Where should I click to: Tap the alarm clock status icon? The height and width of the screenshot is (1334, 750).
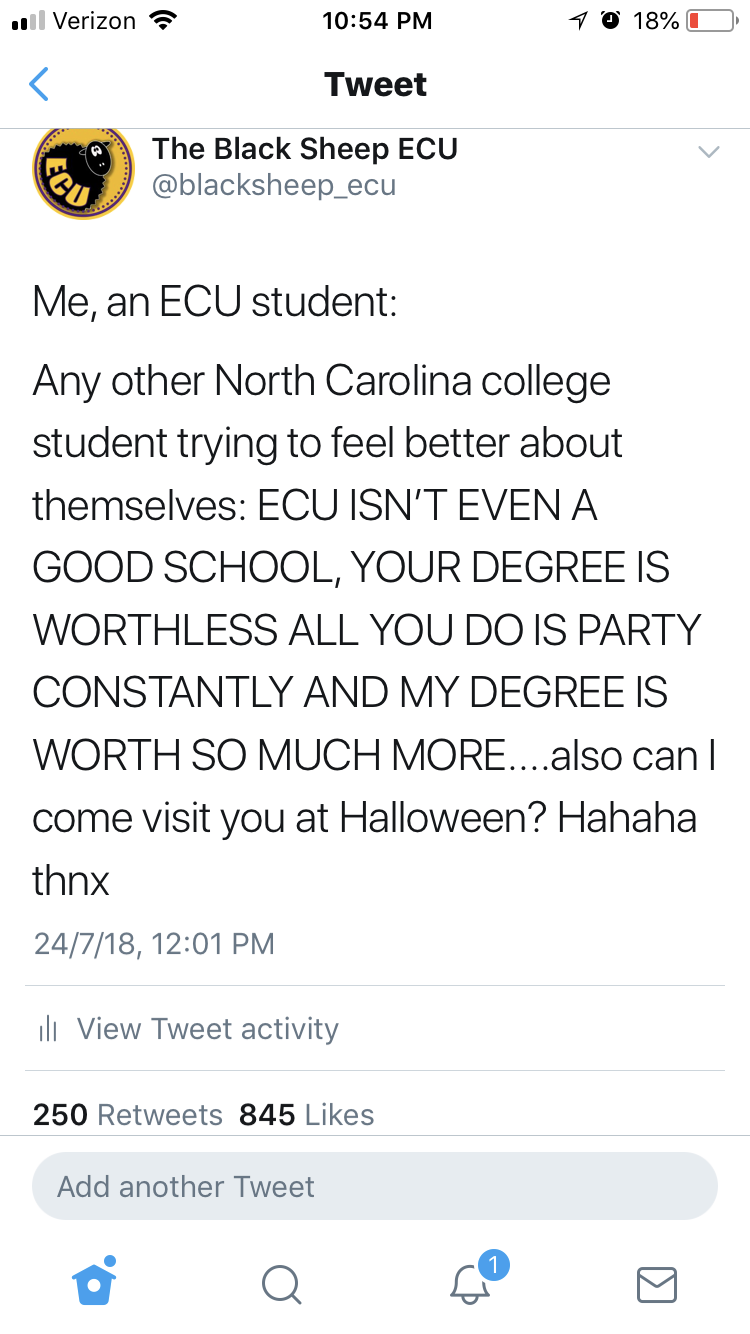pyautogui.click(x=609, y=21)
